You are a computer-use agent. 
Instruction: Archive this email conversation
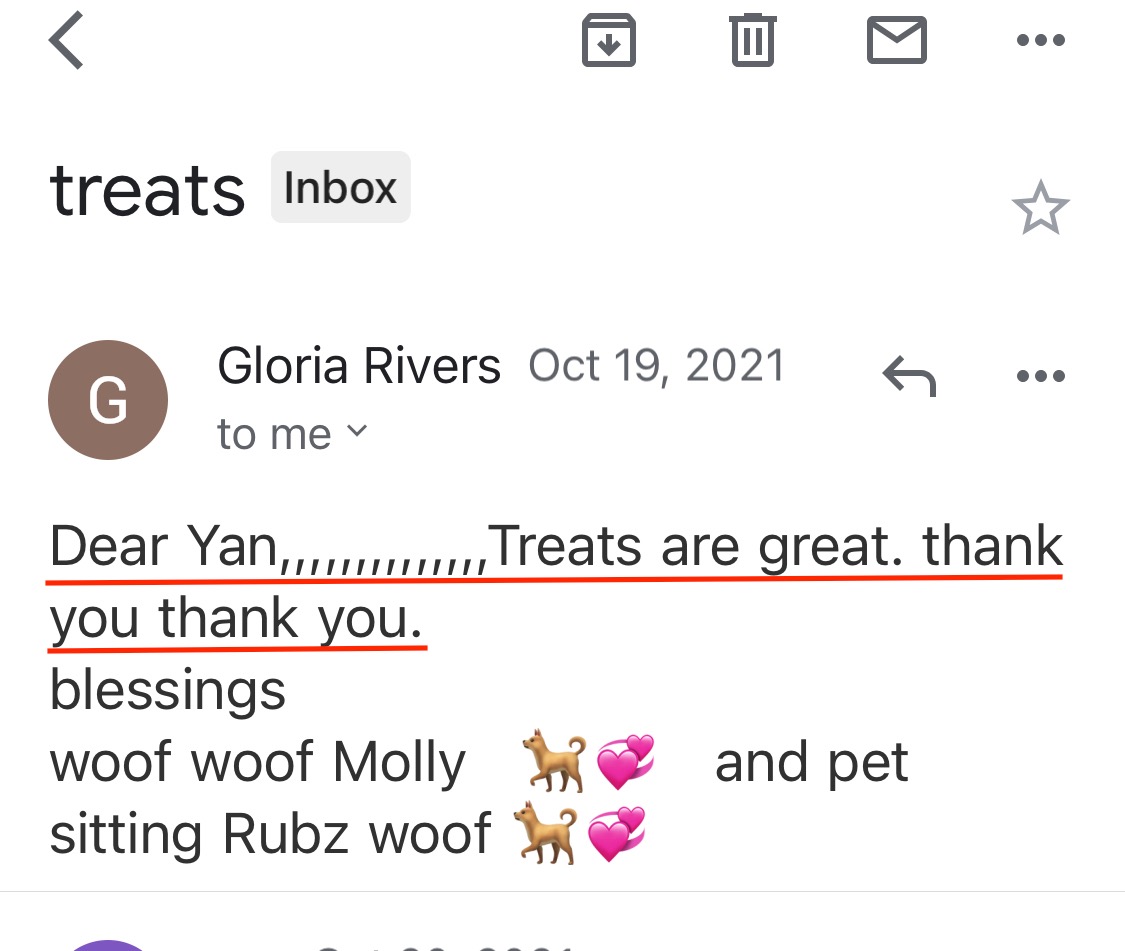(x=609, y=41)
